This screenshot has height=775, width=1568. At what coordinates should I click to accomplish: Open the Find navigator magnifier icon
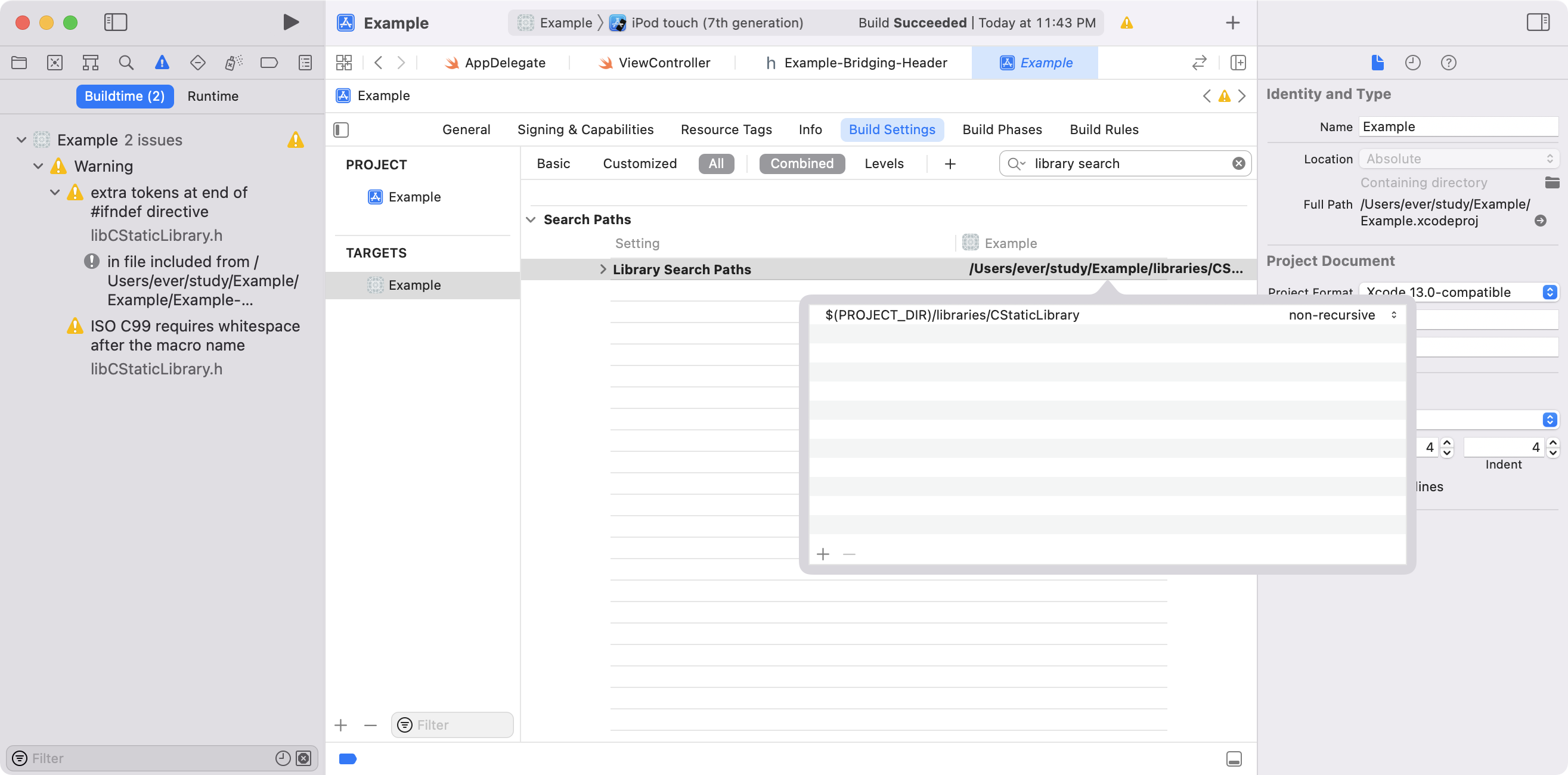[126, 63]
